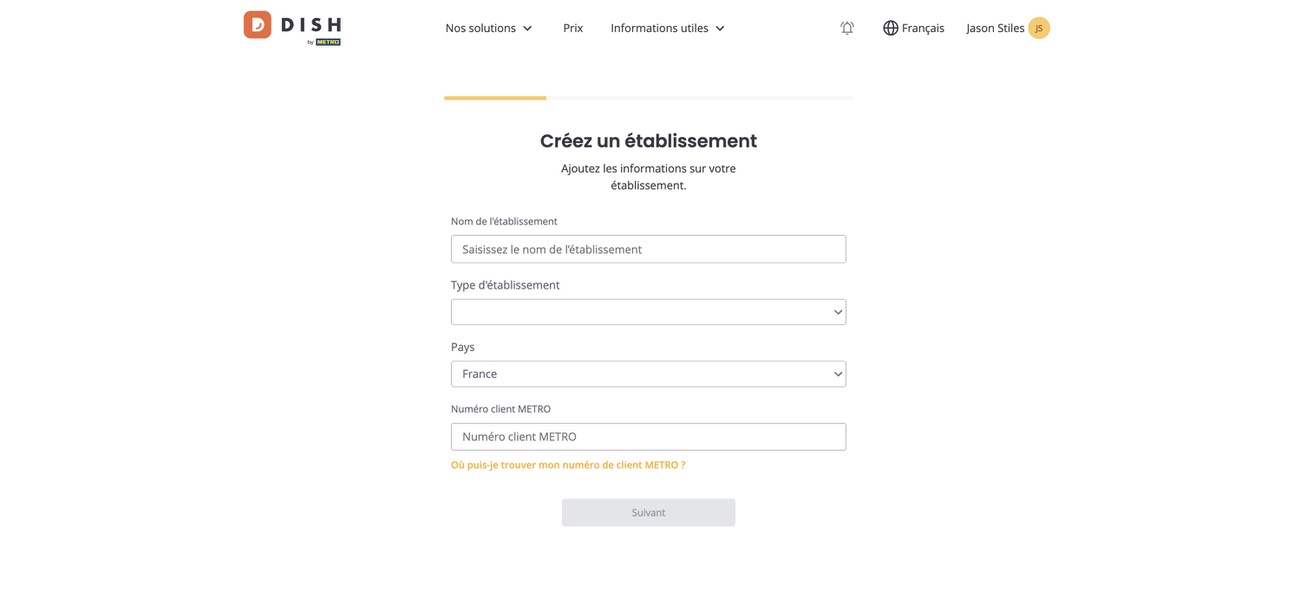Click the Jason Stiles account name

pos(995,28)
